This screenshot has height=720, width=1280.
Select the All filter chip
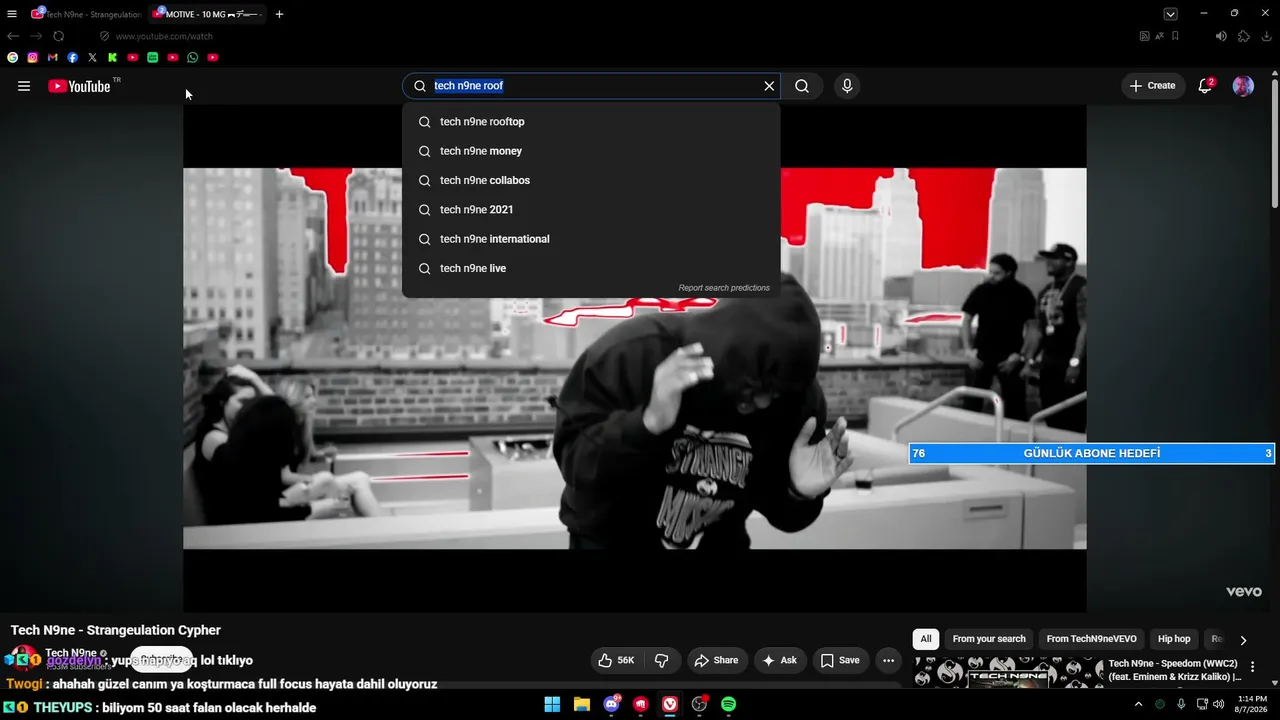926,639
